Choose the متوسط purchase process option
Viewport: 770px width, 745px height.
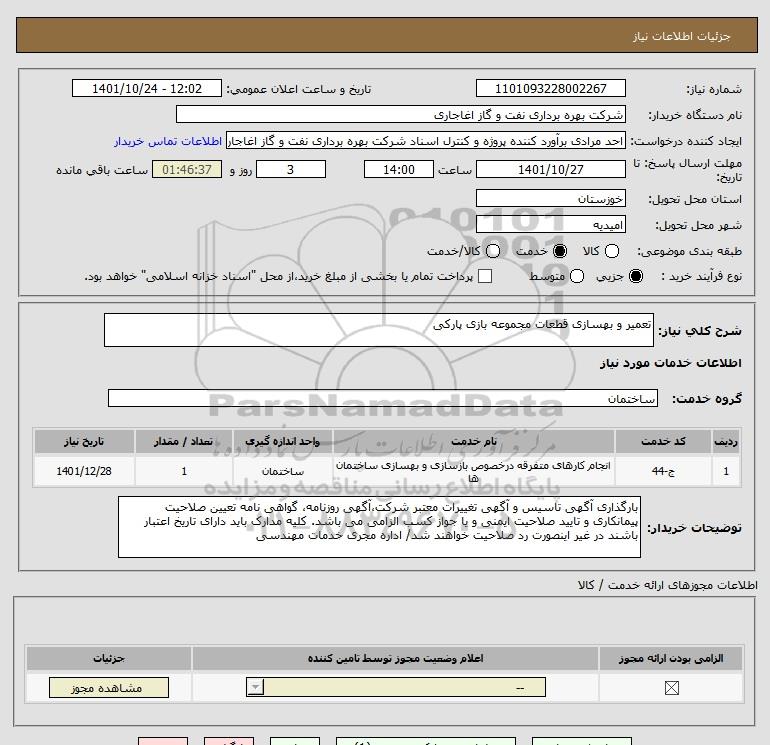click(577, 276)
